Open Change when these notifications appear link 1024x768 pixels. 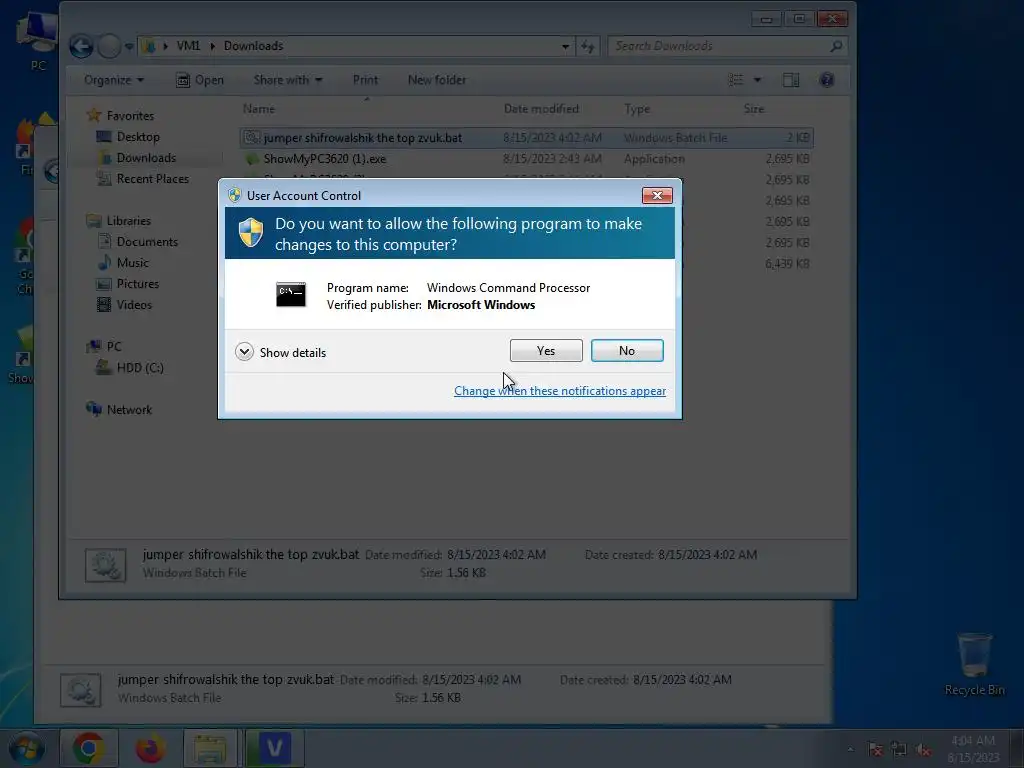pyautogui.click(x=560, y=391)
